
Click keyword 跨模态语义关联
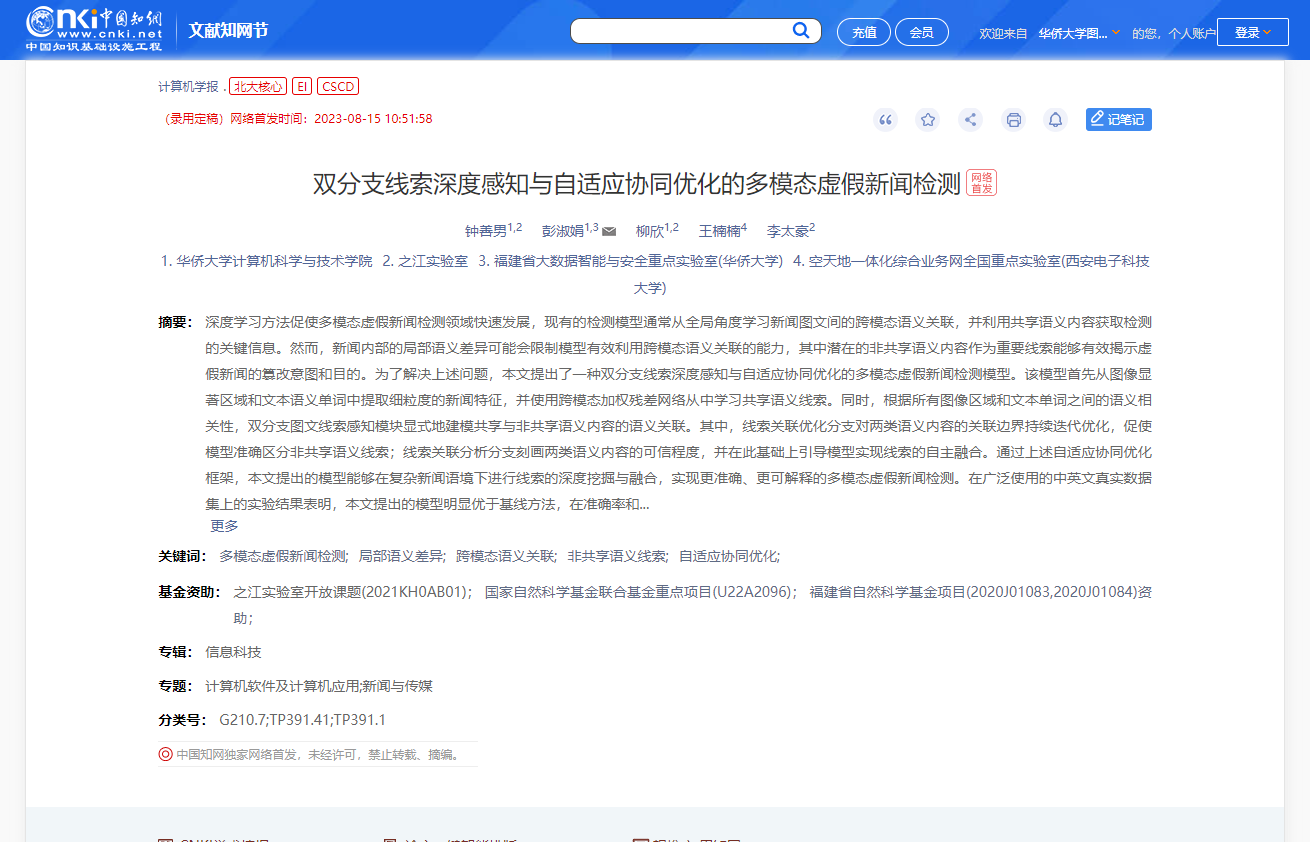pyautogui.click(x=505, y=556)
